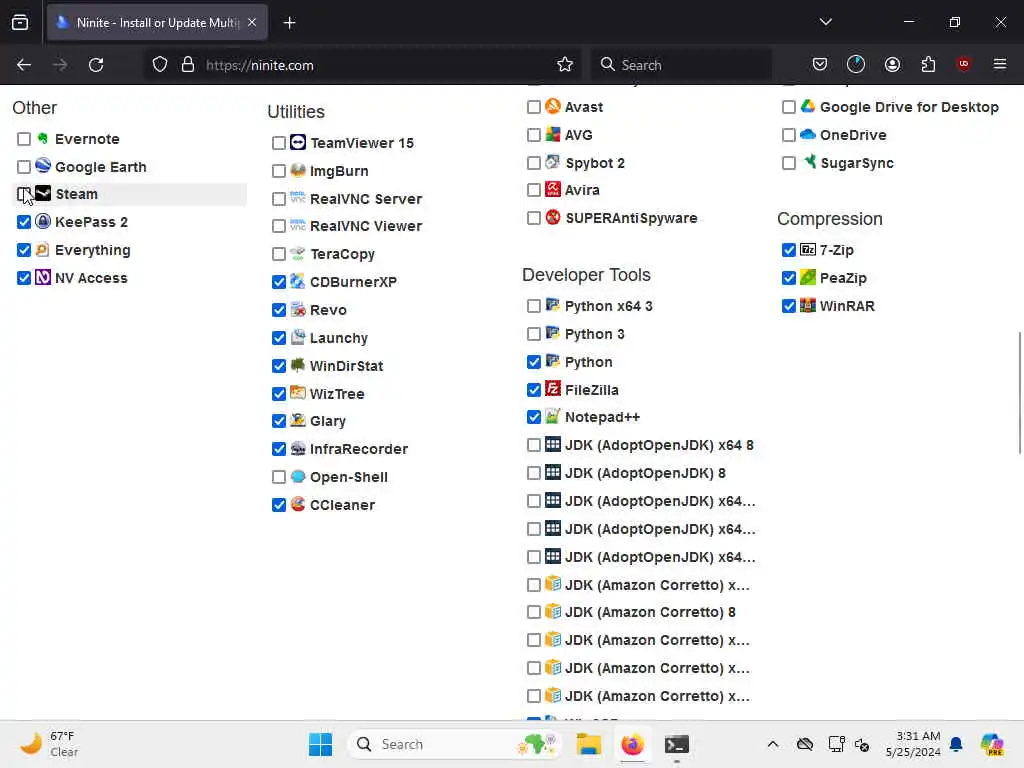Go back to the previous page

tap(24, 65)
